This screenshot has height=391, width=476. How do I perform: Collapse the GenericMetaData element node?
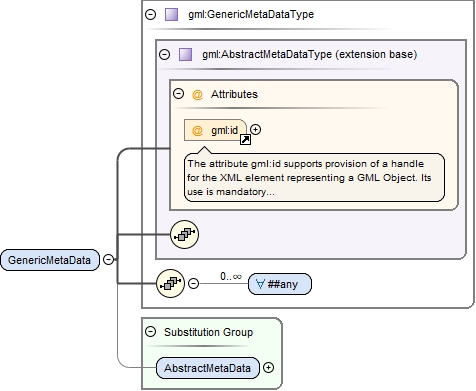click(108, 259)
